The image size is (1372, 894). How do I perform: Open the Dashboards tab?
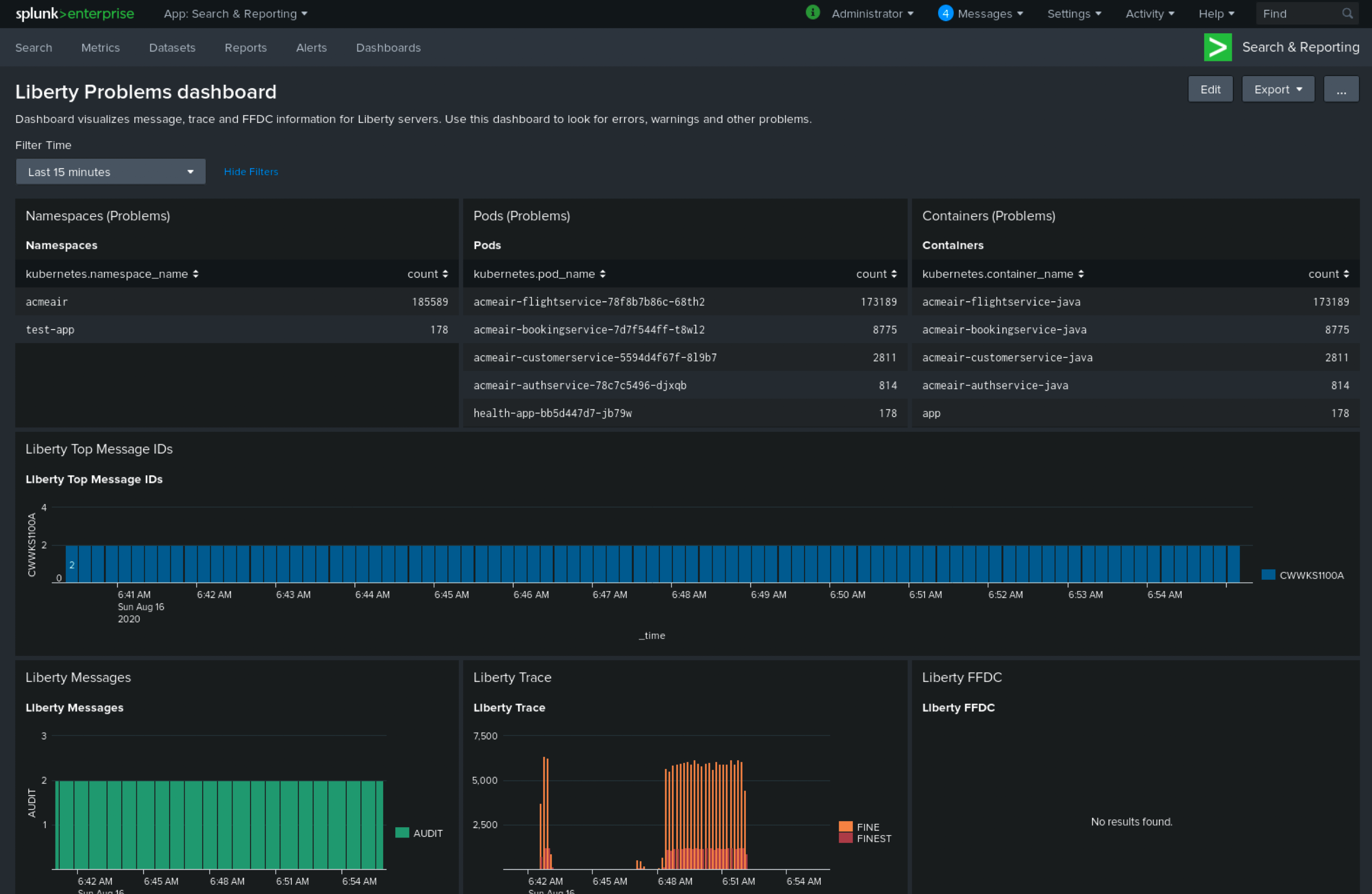[x=388, y=48]
